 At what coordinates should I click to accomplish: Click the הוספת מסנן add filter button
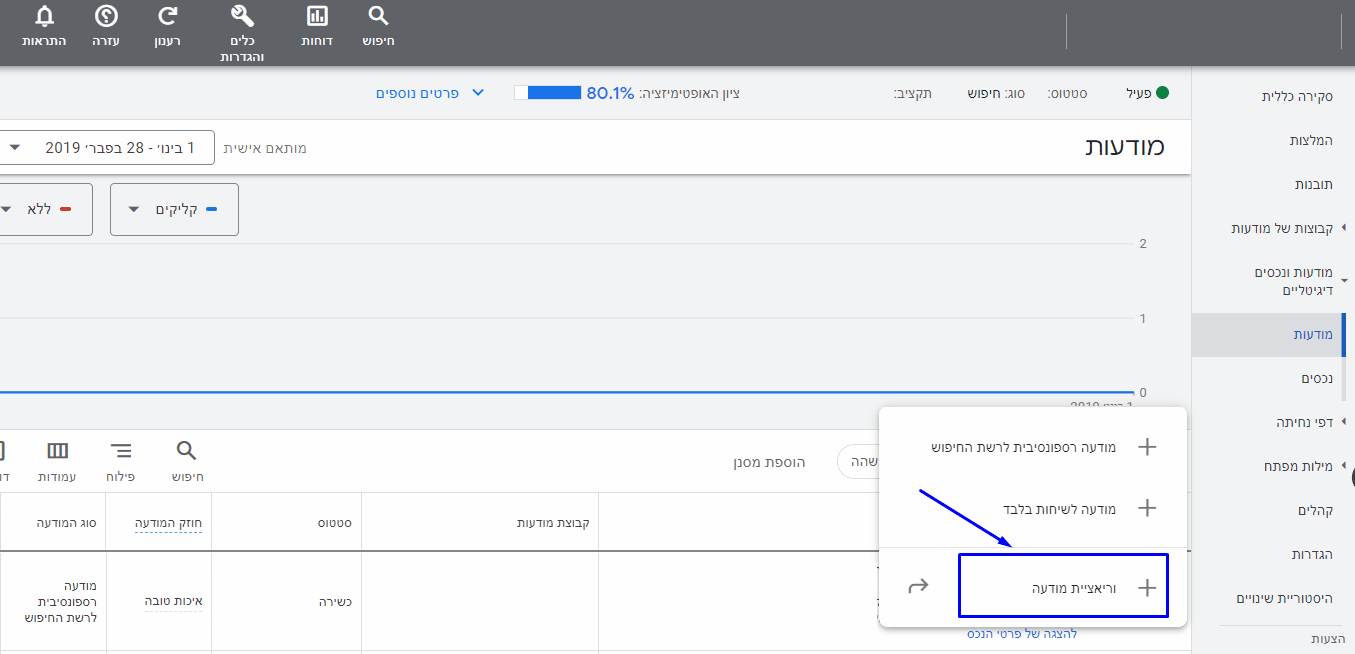(x=771, y=462)
